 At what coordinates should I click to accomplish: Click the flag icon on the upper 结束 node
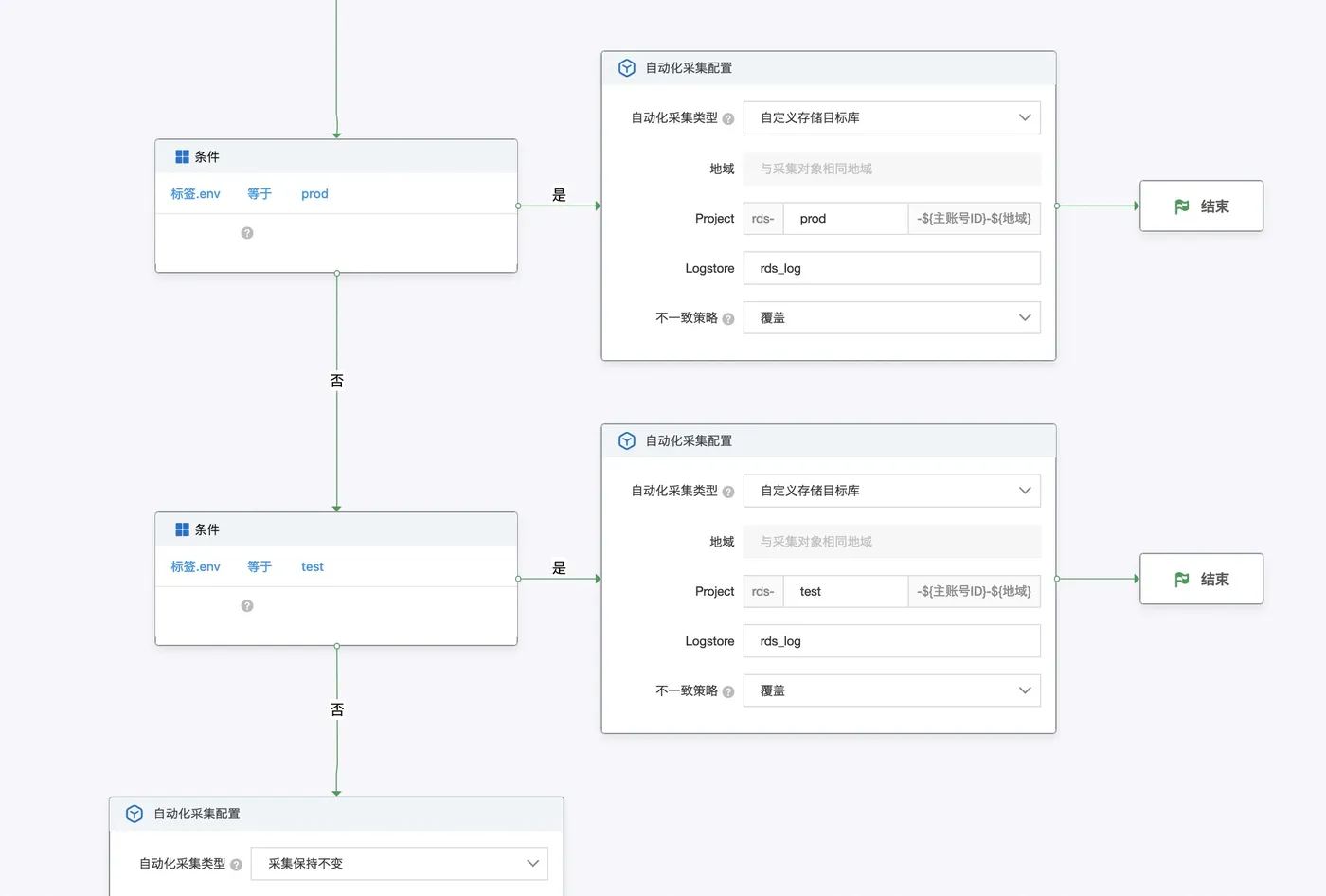coord(1182,206)
